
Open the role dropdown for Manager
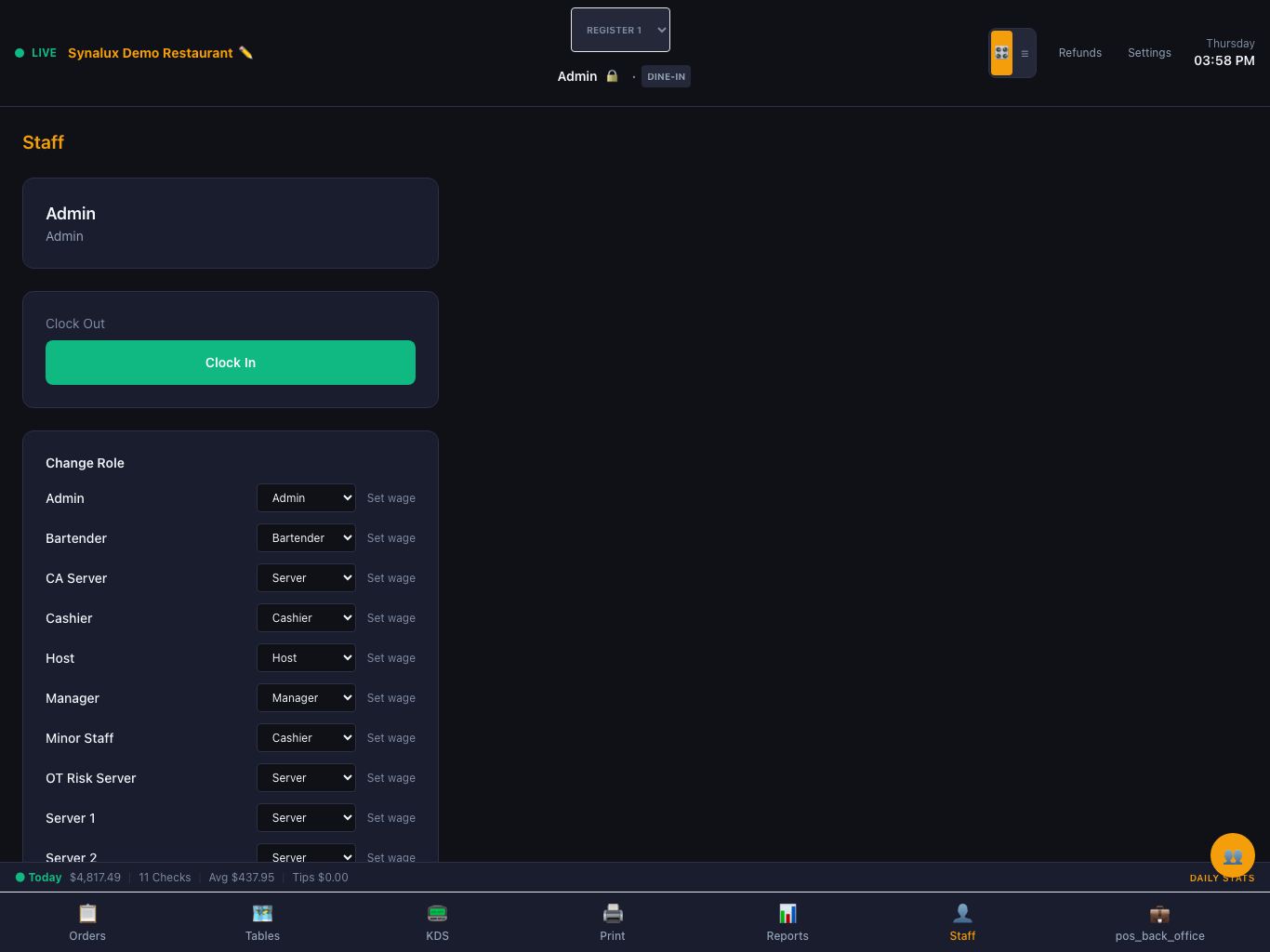pyautogui.click(x=306, y=698)
